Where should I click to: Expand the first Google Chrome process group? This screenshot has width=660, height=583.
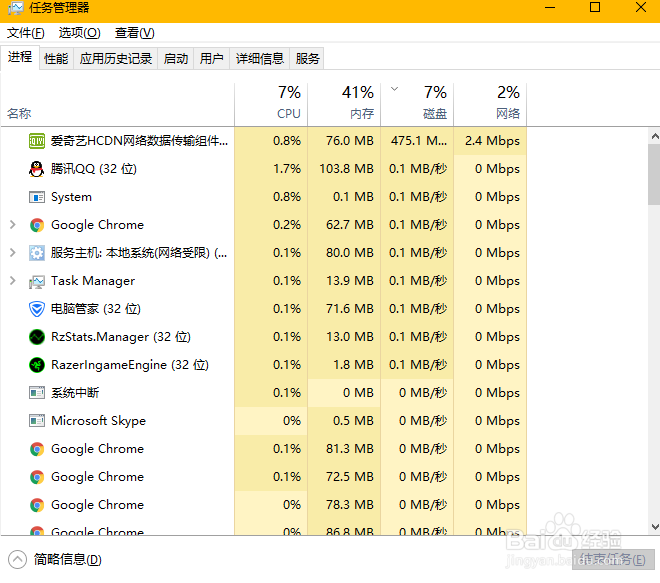tap(13, 225)
